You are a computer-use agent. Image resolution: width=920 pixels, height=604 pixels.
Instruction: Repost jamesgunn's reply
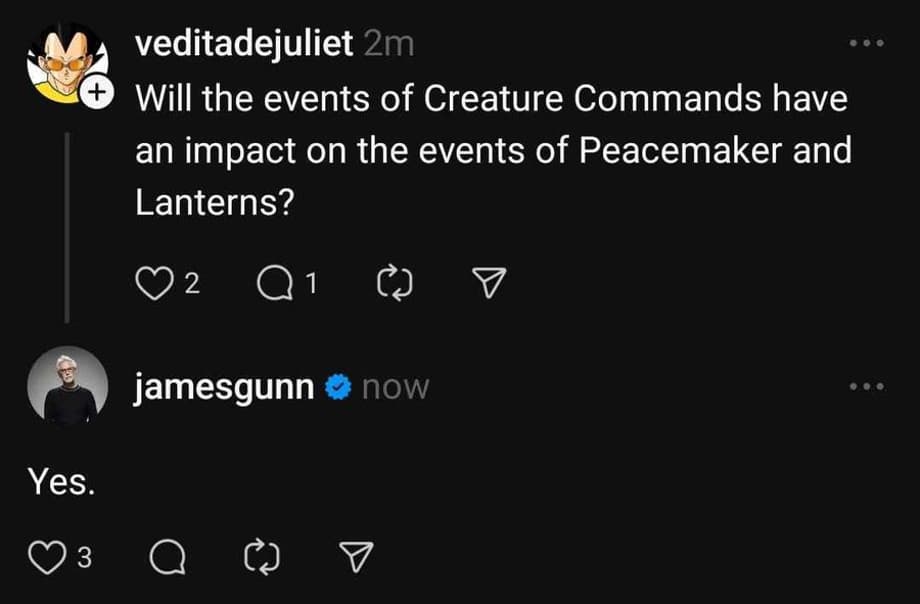pos(261,558)
